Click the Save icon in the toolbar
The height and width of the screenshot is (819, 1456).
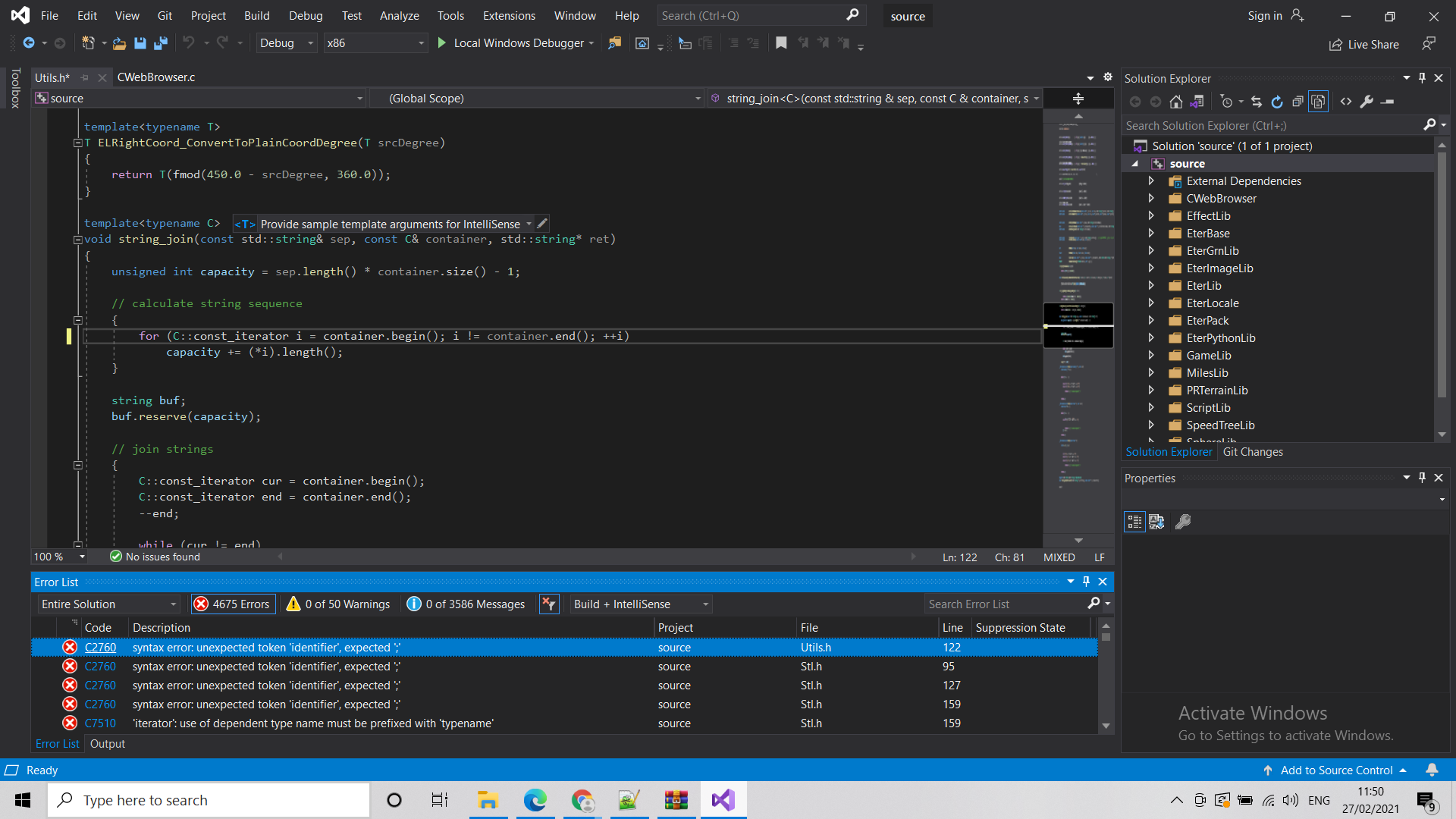pyautogui.click(x=140, y=43)
